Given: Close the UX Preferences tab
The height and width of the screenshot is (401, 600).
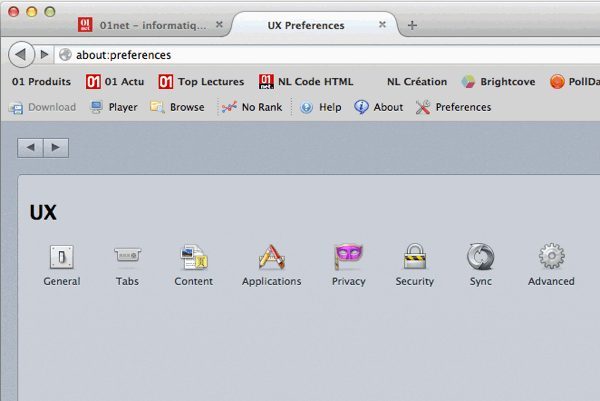Looking at the screenshot, I should (382, 25).
